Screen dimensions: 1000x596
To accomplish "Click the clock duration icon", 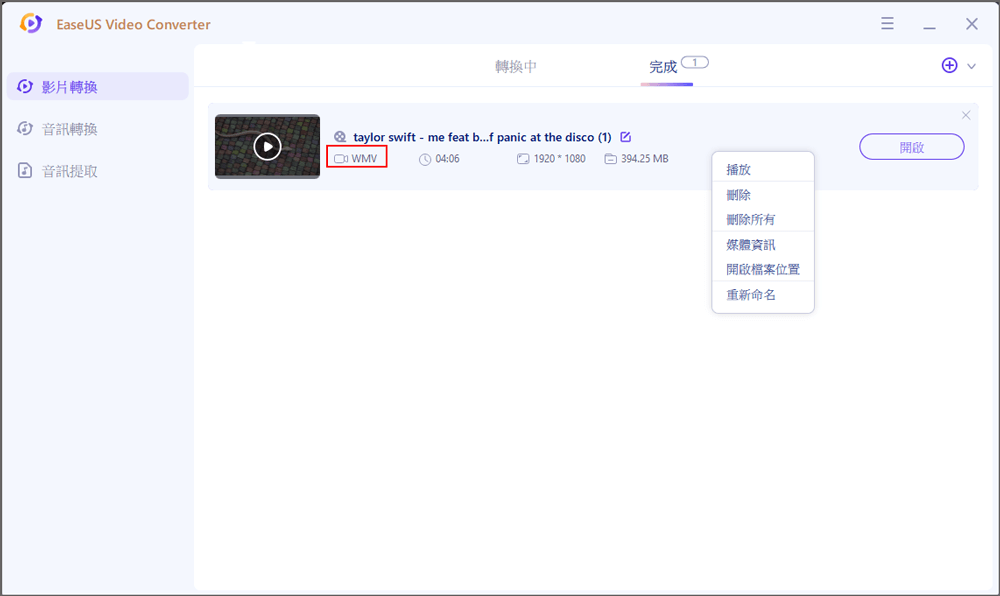I will click(425, 159).
